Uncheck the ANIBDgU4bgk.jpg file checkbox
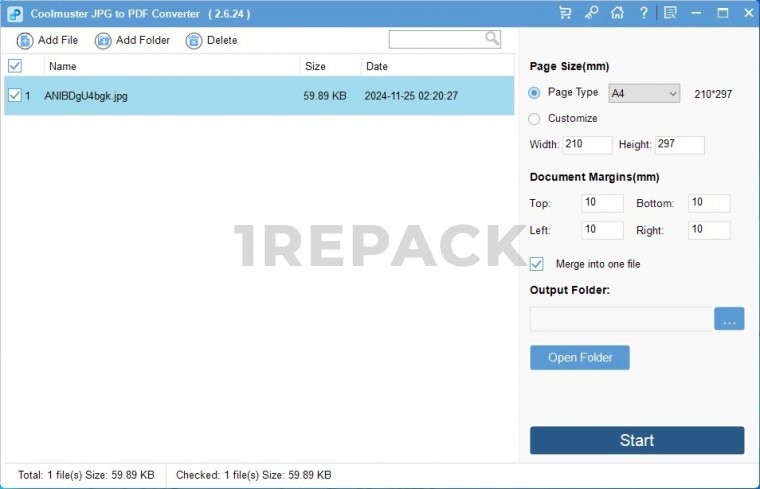Viewport: 760px width, 489px height. pyautogui.click(x=14, y=96)
